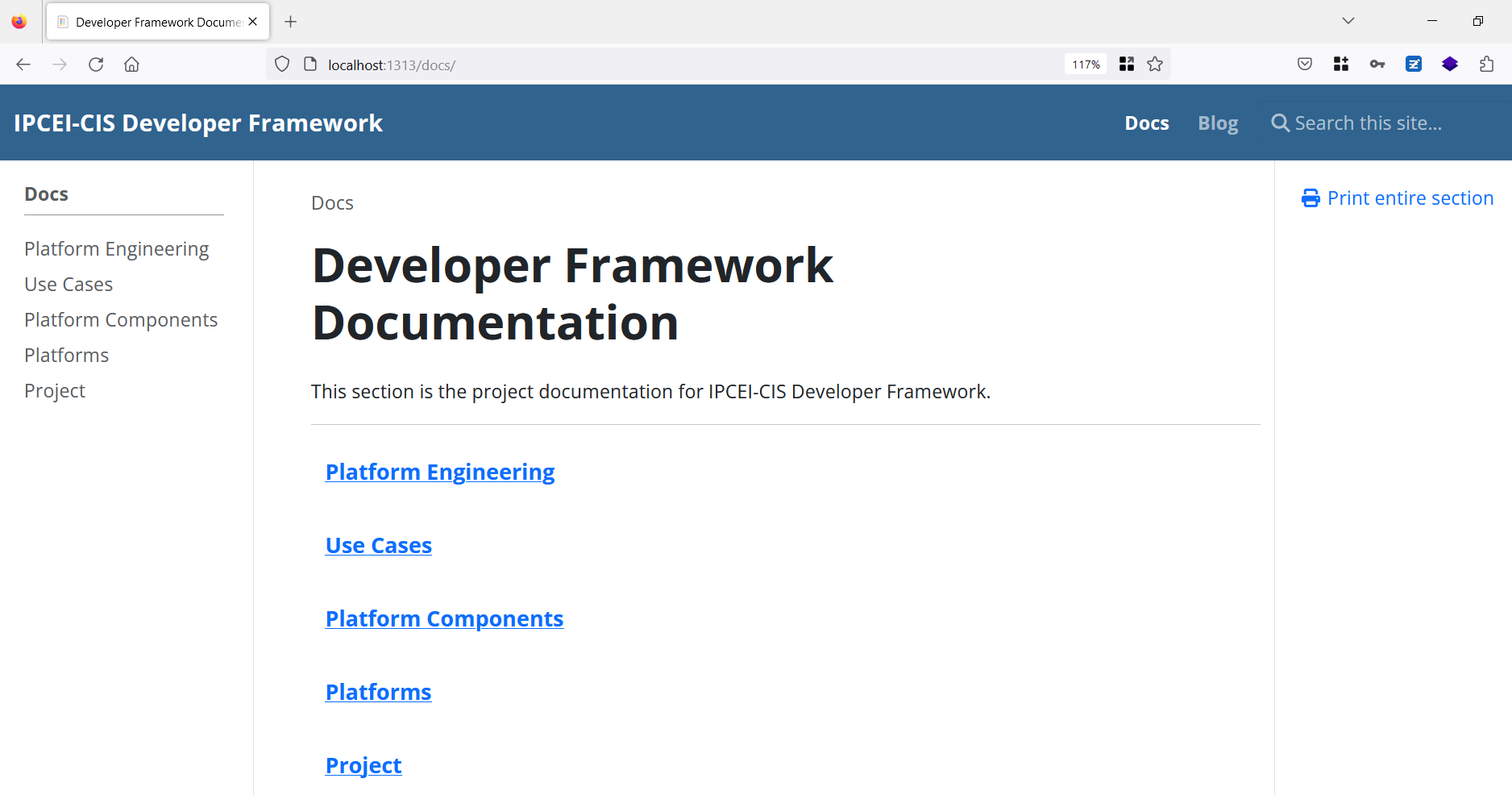This screenshot has width=1512, height=795.
Task: Open Platform Engineering link in main content
Action: (x=440, y=472)
